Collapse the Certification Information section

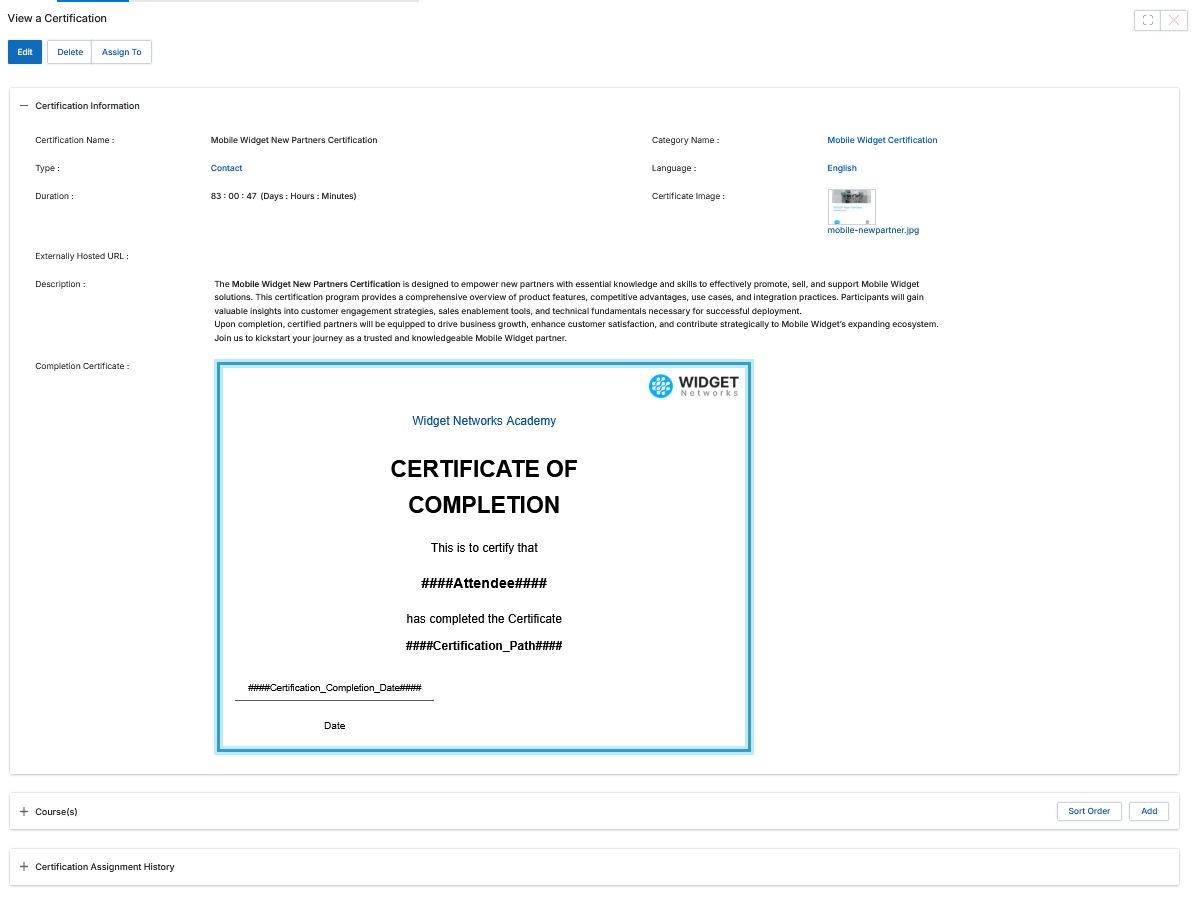(x=24, y=106)
